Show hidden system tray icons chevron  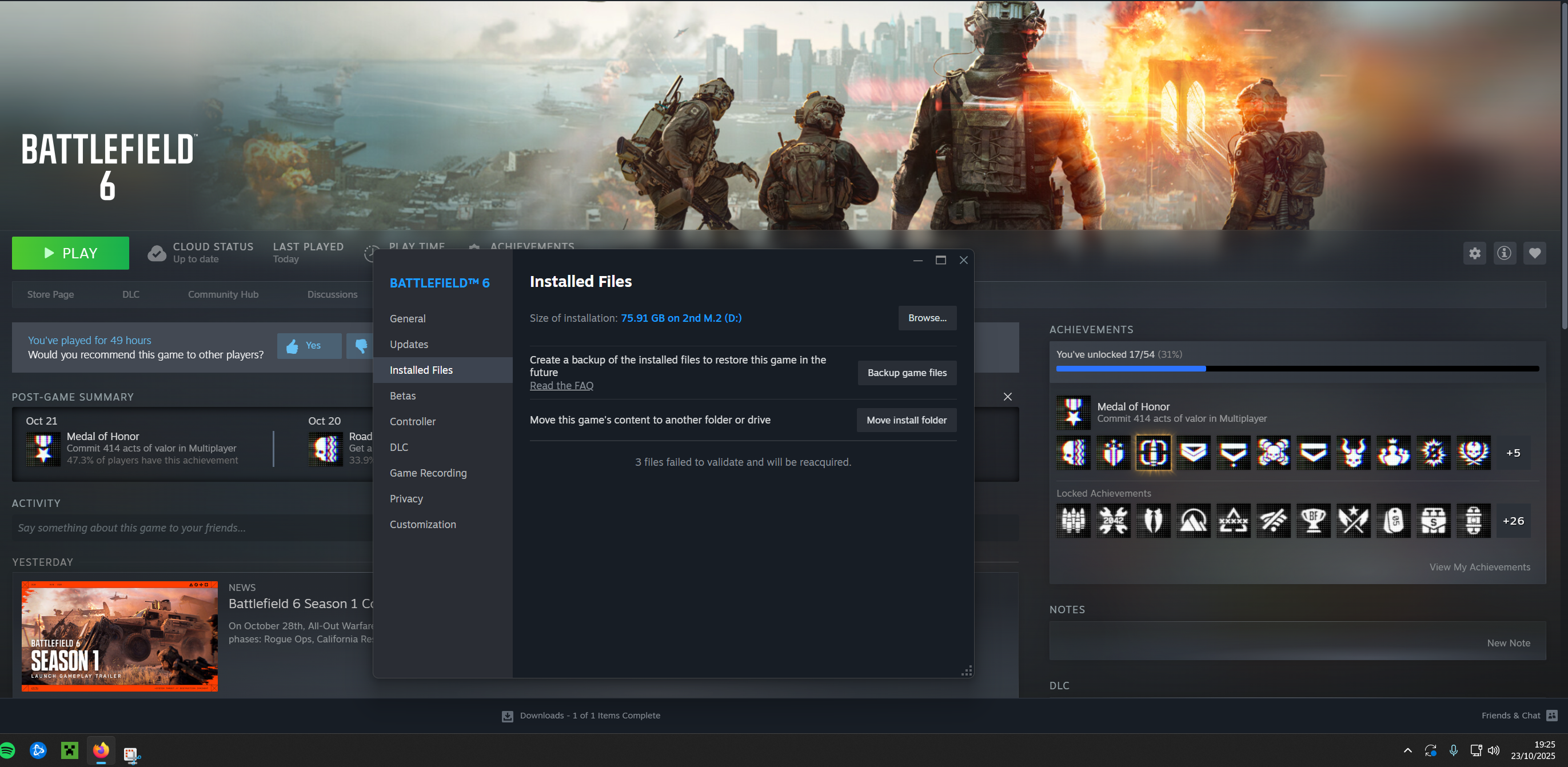pos(1407,750)
